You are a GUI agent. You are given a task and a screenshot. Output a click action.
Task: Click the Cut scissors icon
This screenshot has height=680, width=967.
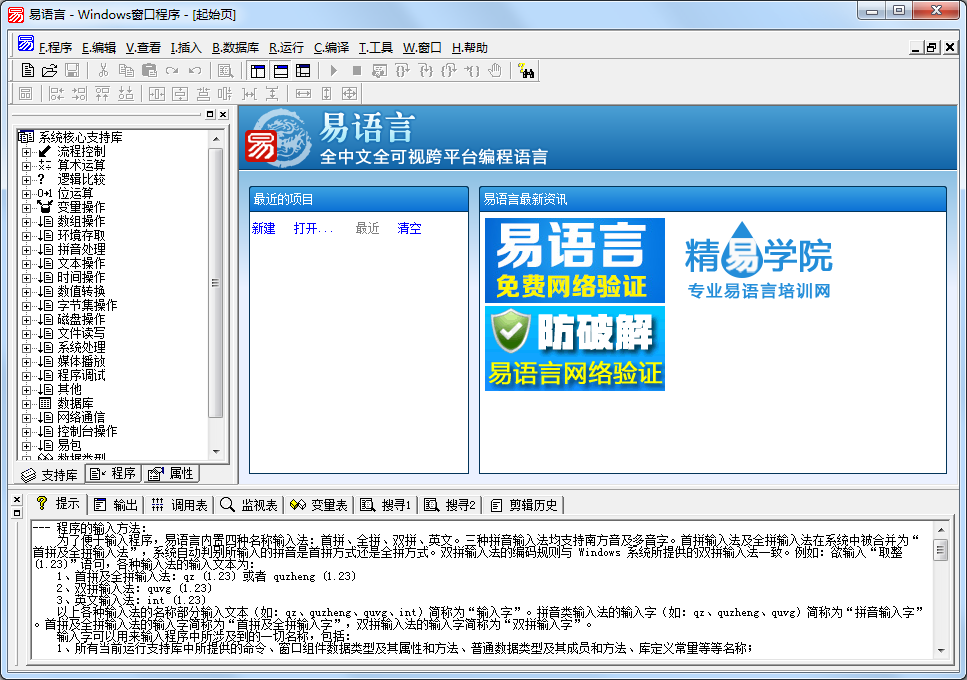tap(103, 71)
